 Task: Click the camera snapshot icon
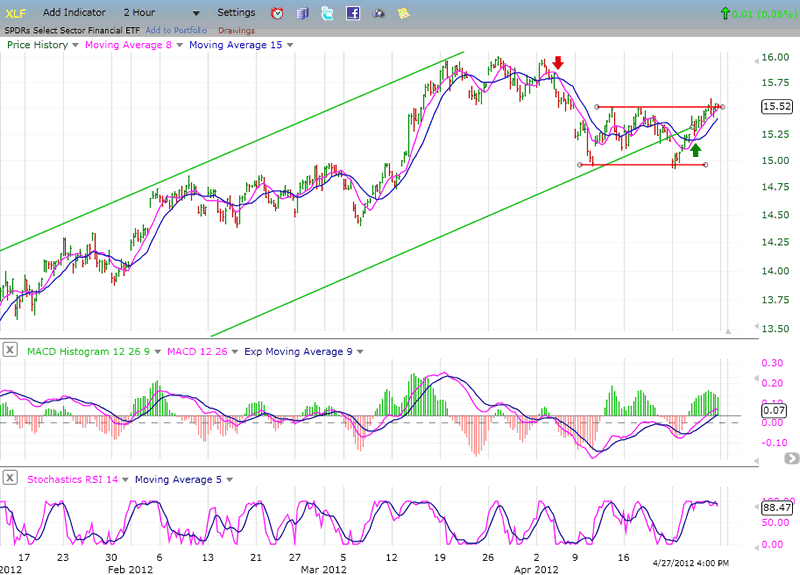point(378,13)
